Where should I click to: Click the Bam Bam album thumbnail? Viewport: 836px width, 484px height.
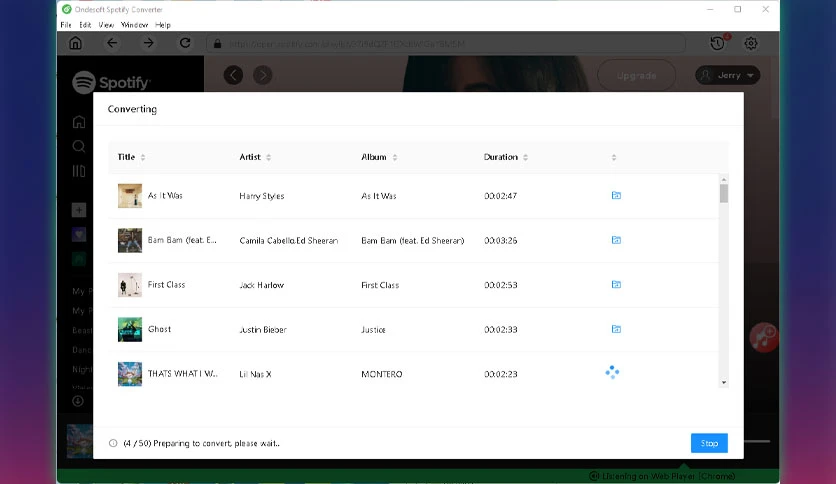click(130, 240)
